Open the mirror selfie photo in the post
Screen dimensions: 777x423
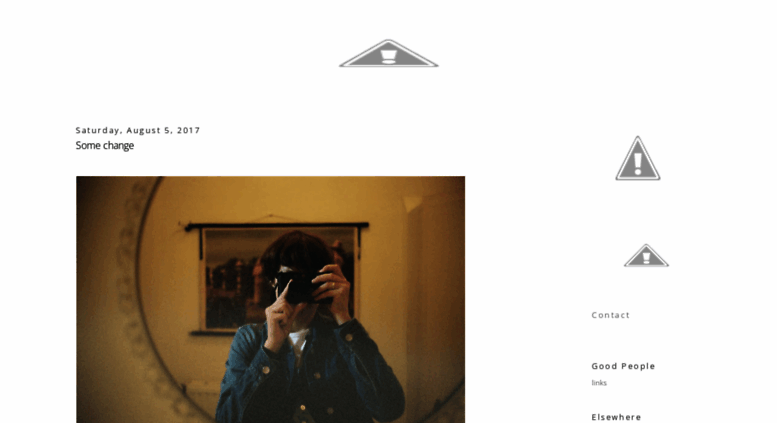271,299
